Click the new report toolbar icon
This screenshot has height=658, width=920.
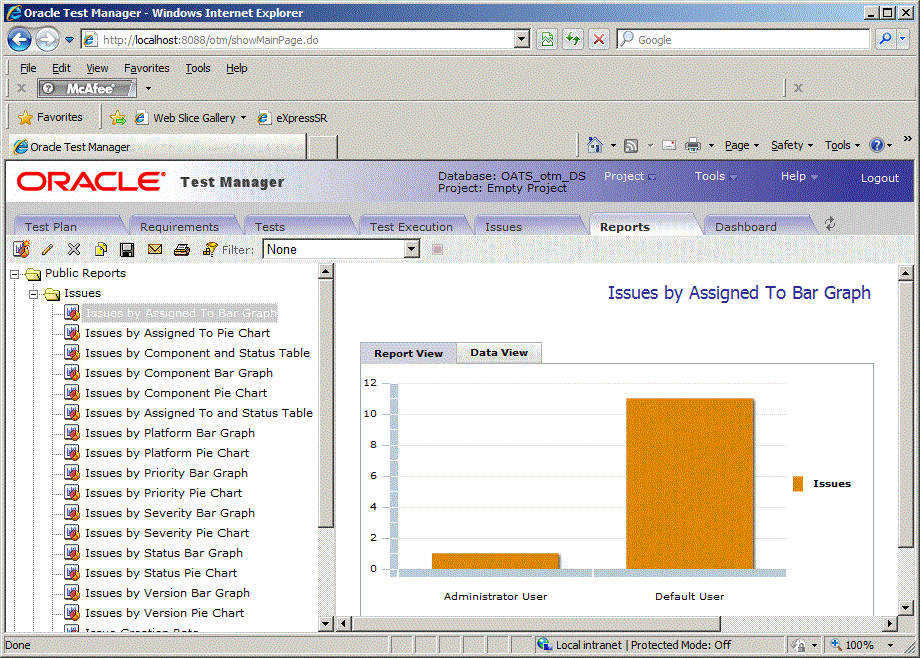21,249
